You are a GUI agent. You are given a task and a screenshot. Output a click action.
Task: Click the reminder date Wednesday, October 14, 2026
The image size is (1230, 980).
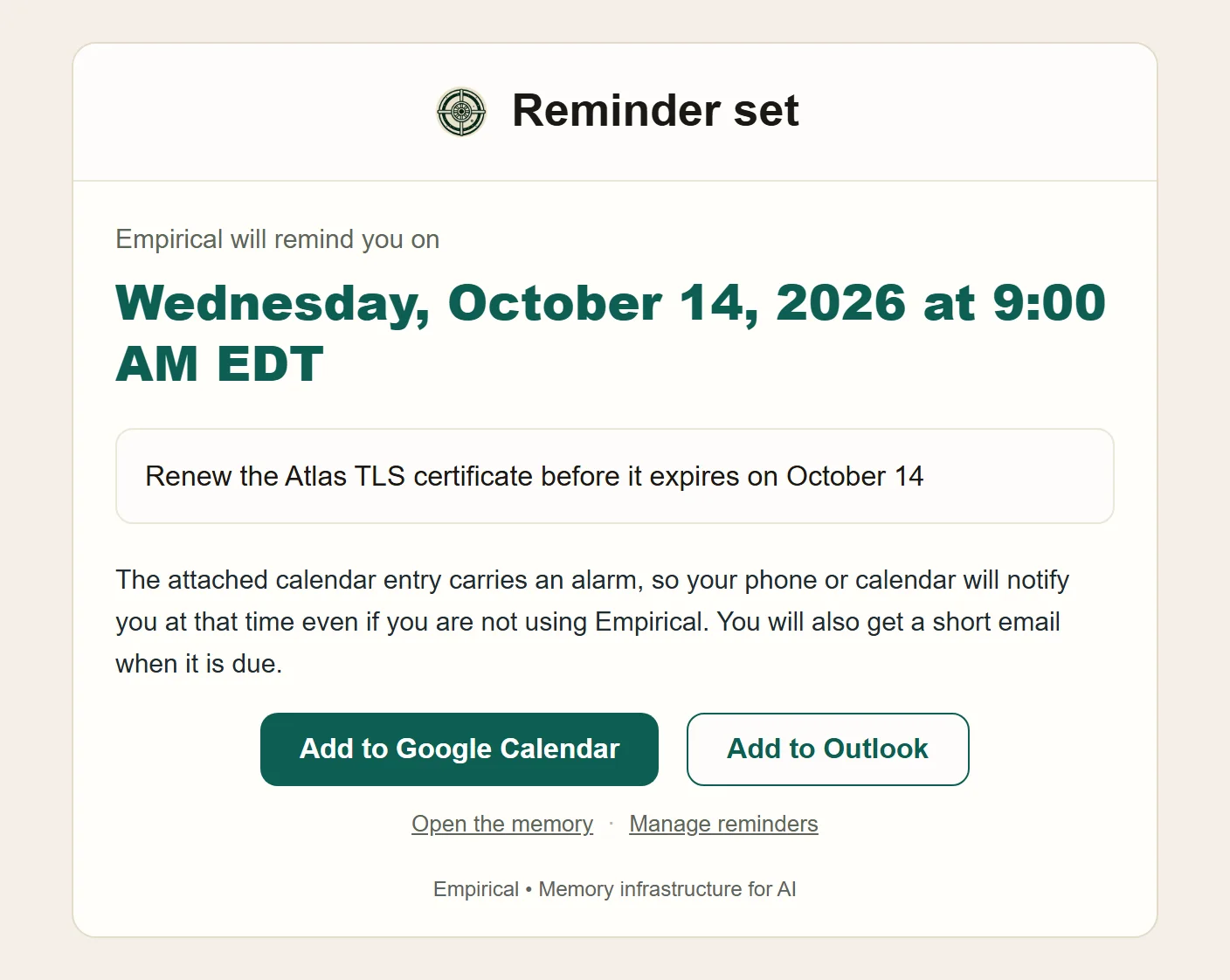611,333
